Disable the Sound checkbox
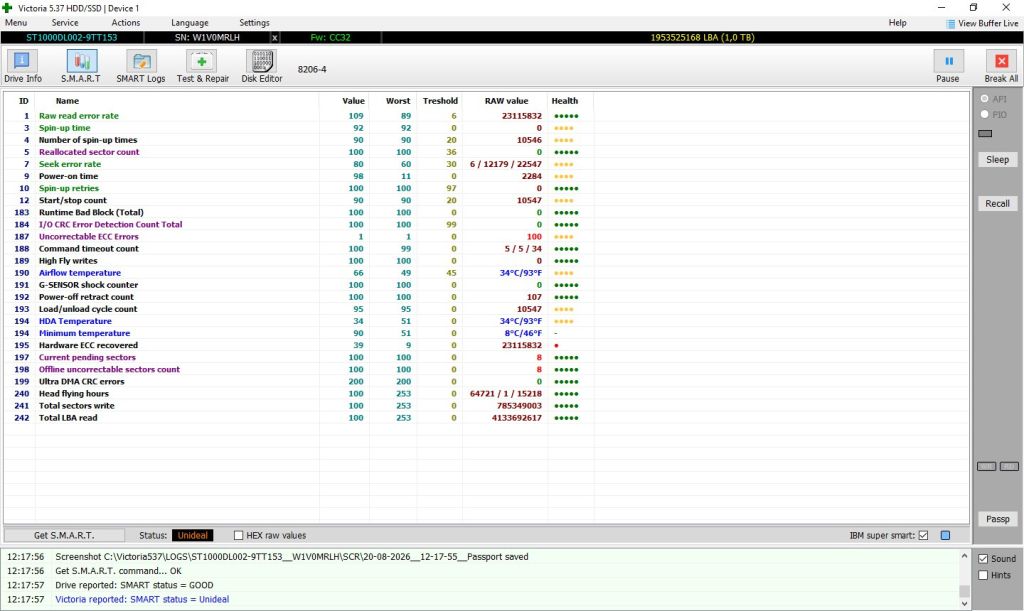This screenshot has height=611, width=1024. [983, 559]
